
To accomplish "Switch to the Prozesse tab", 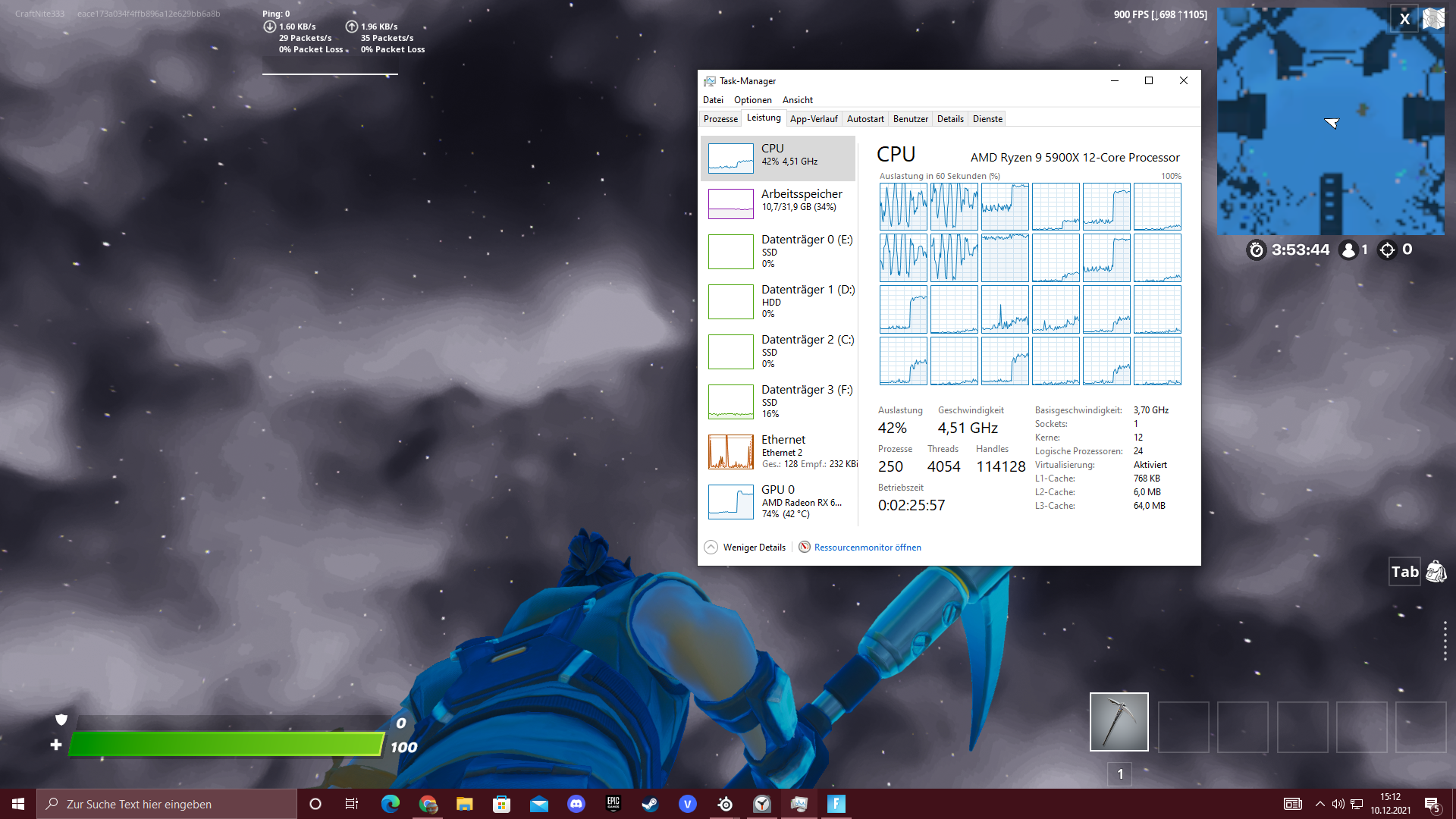I will [x=720, y=119].
